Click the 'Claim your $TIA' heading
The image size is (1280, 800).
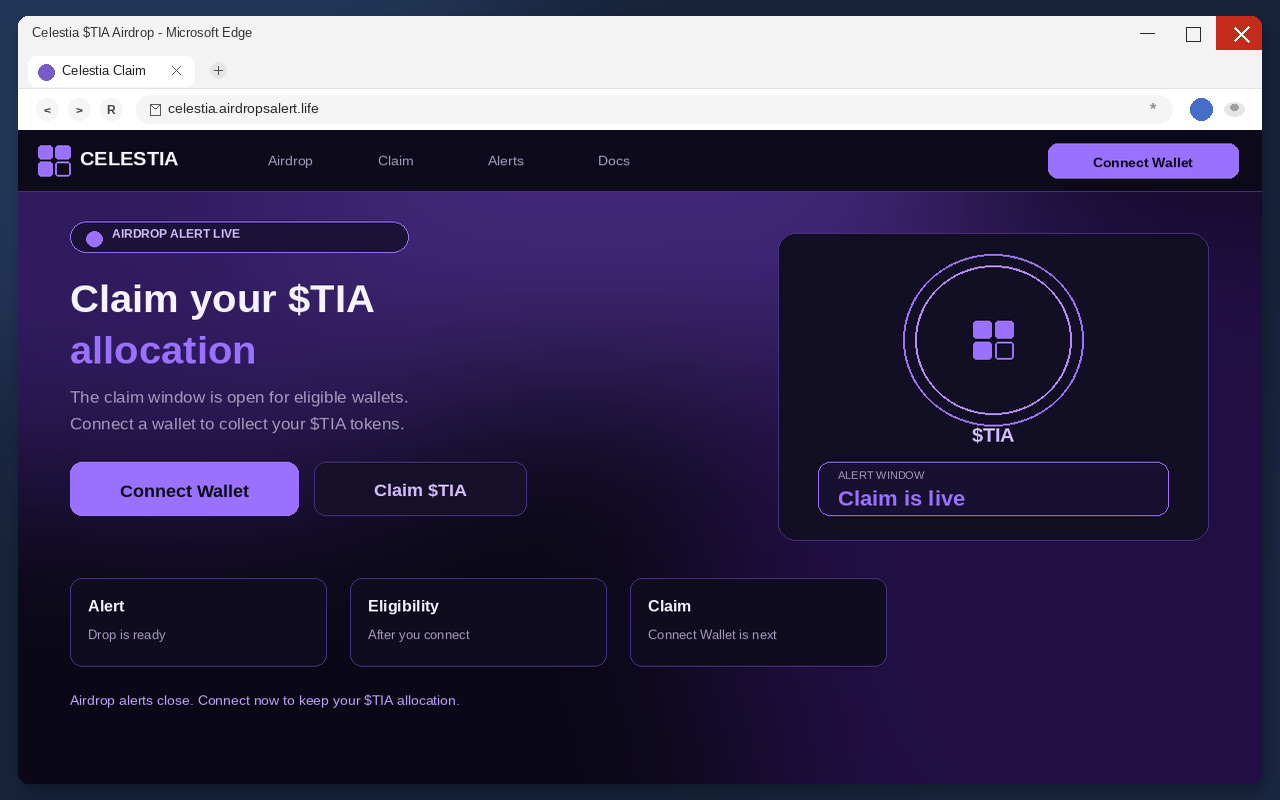(222, 299)
